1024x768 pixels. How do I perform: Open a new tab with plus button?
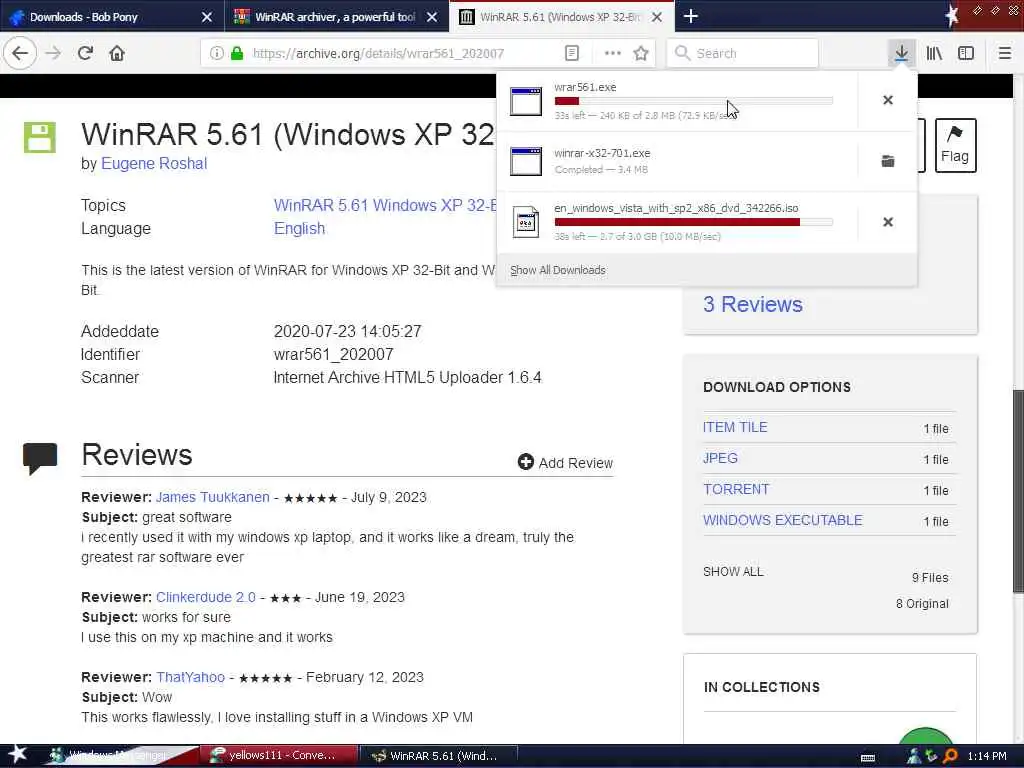click(690, 16)
